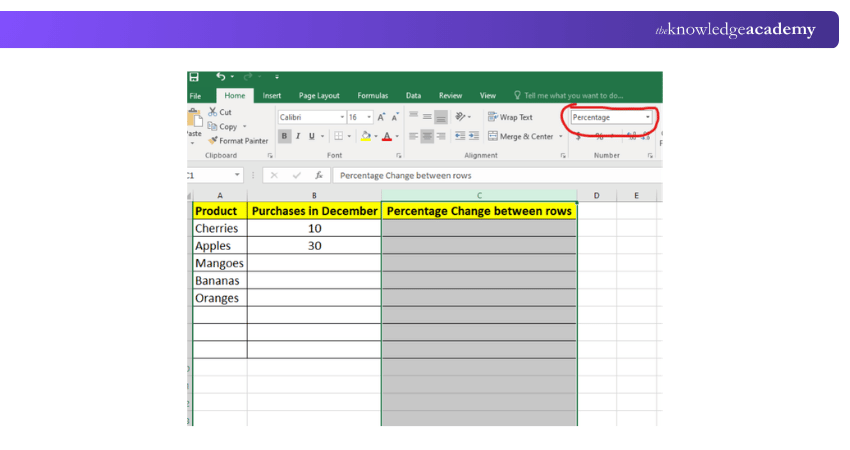850x450 pixels.
Task: Click the Undo arrow icon
Action: coord(221,77)
